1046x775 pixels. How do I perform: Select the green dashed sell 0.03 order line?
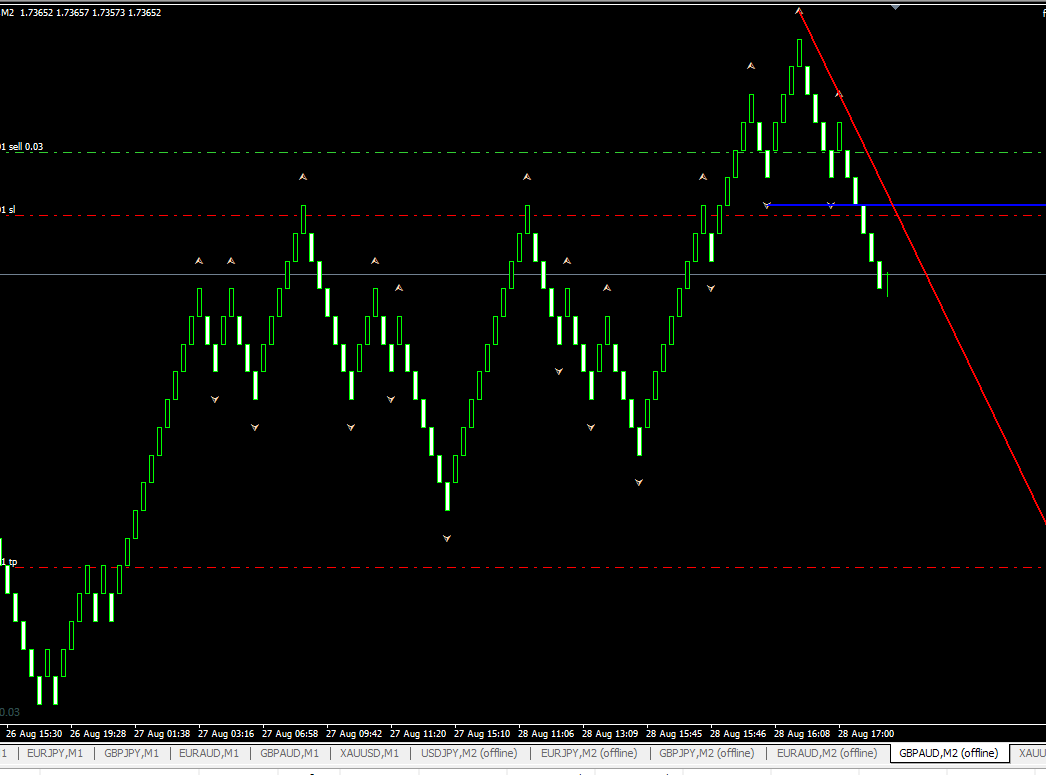pos(523,153)
